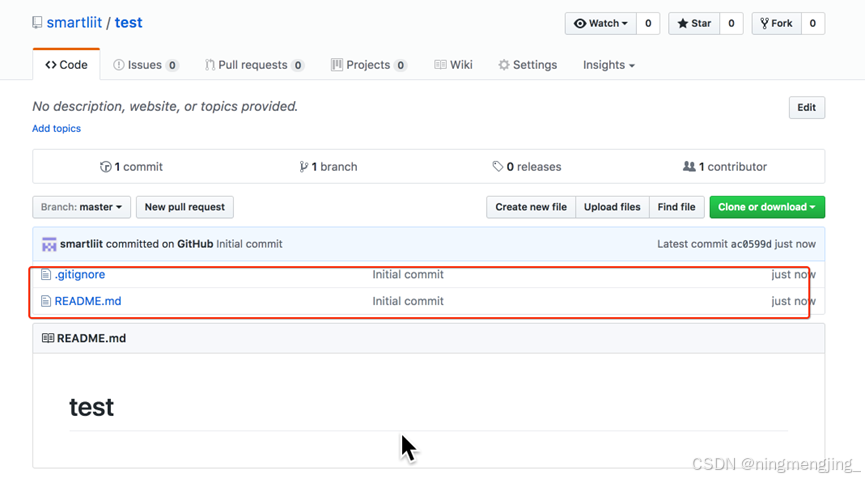Open the Projects tab
865x479 pixels.
(369, 65)
